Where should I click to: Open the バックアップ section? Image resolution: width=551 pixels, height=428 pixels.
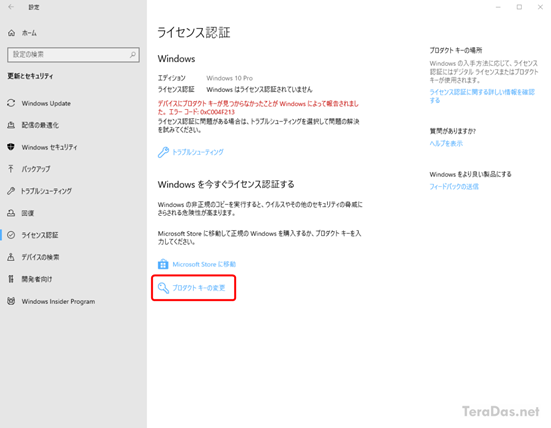point(36,169)
